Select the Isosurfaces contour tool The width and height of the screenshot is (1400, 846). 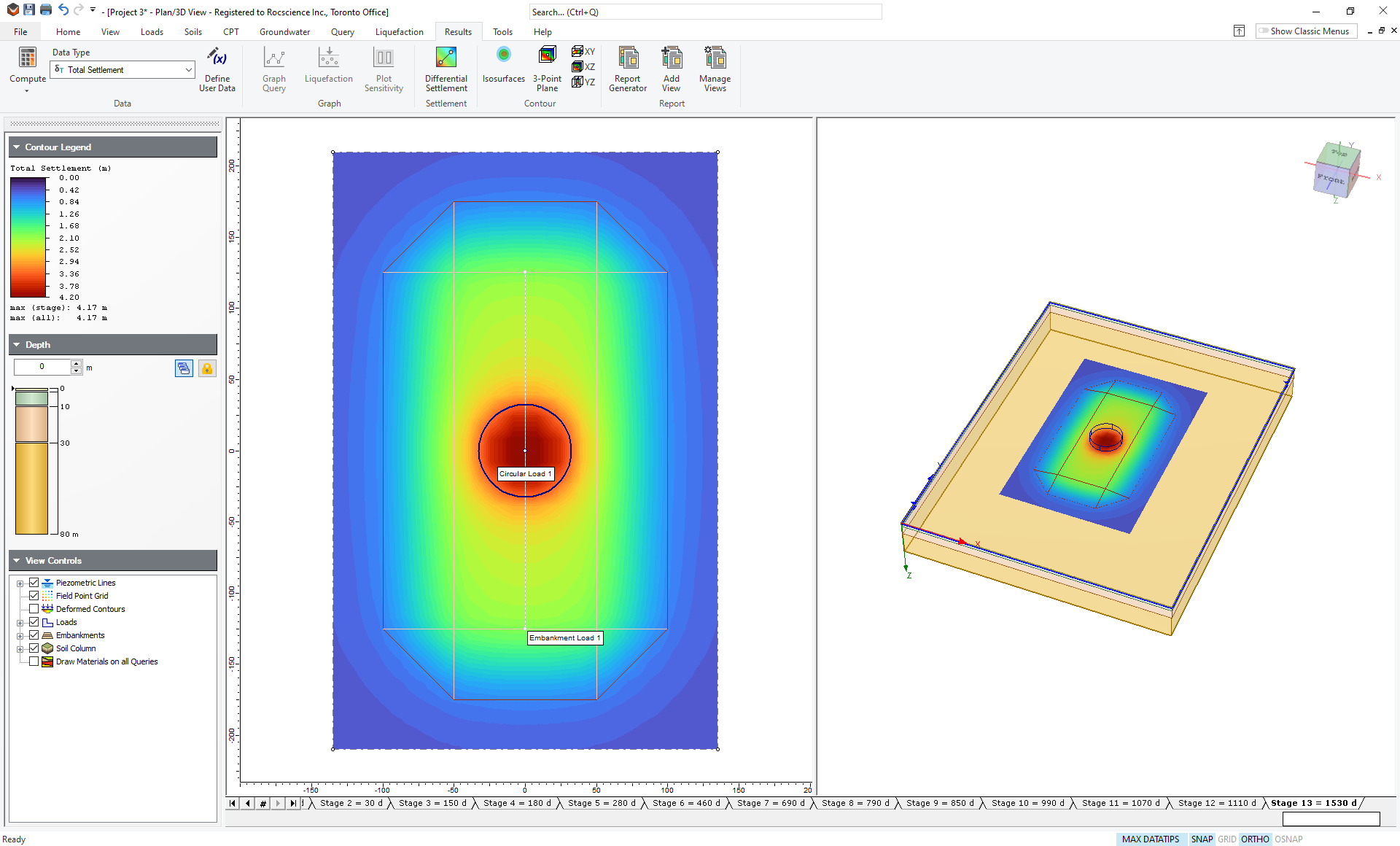pyautogui.click(x=503, y=55)
